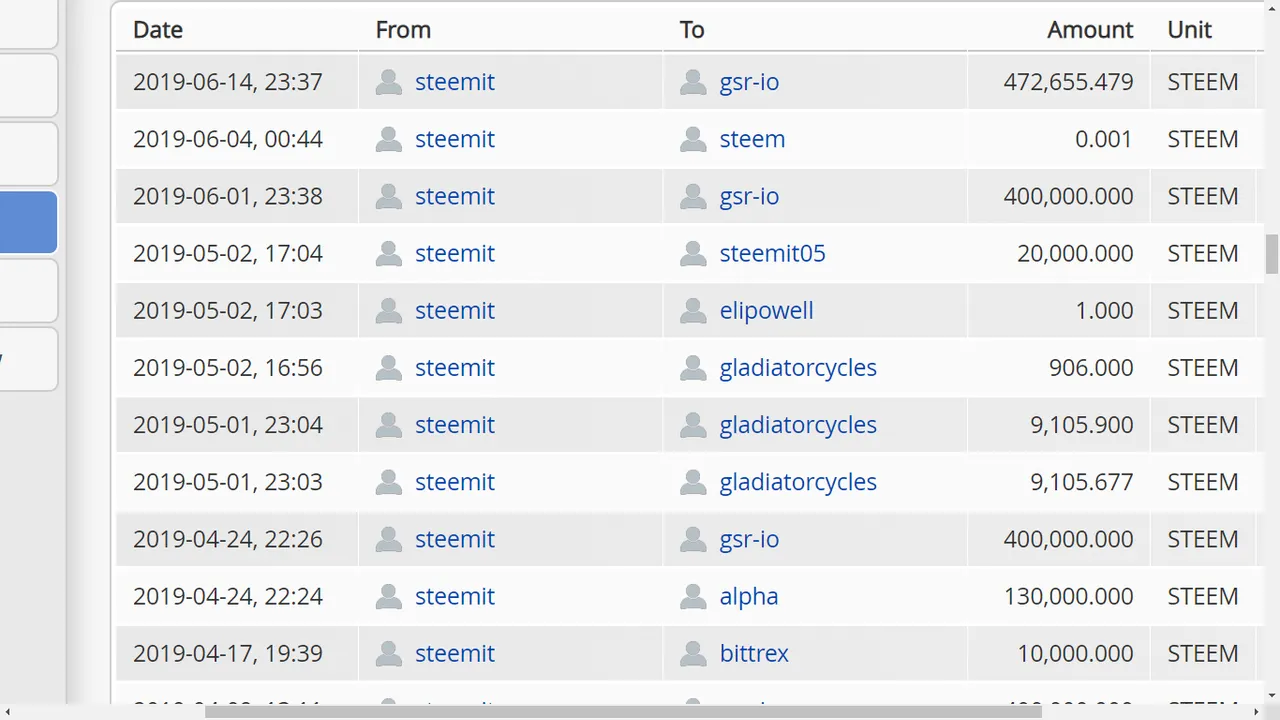Click sender avatar icon on 2019-06-04 row

pos(389,139)
